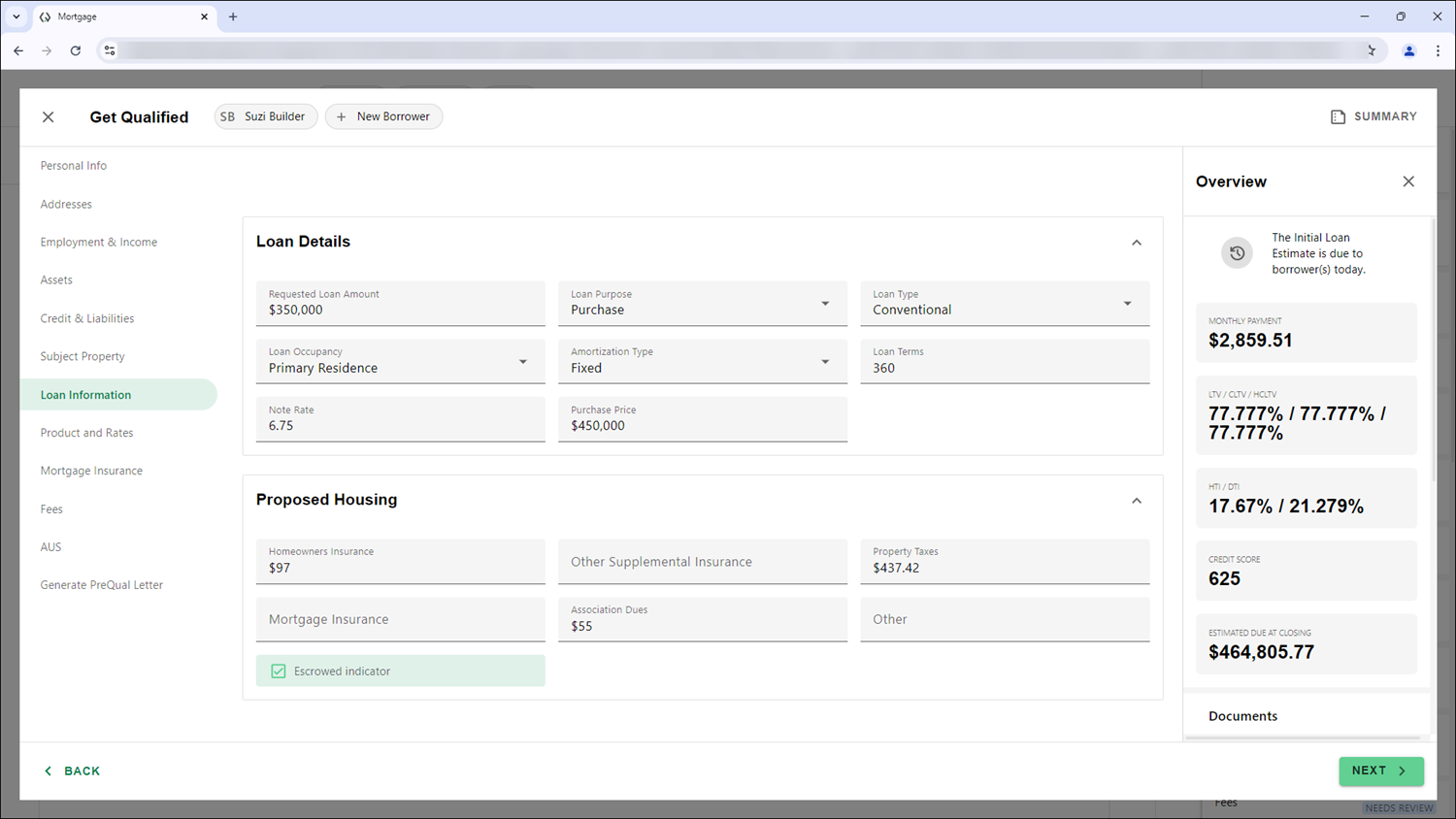The height and width of the screenshot is (819, 1456).
Task: Open a new browser tab
Action: click(233, 16)
